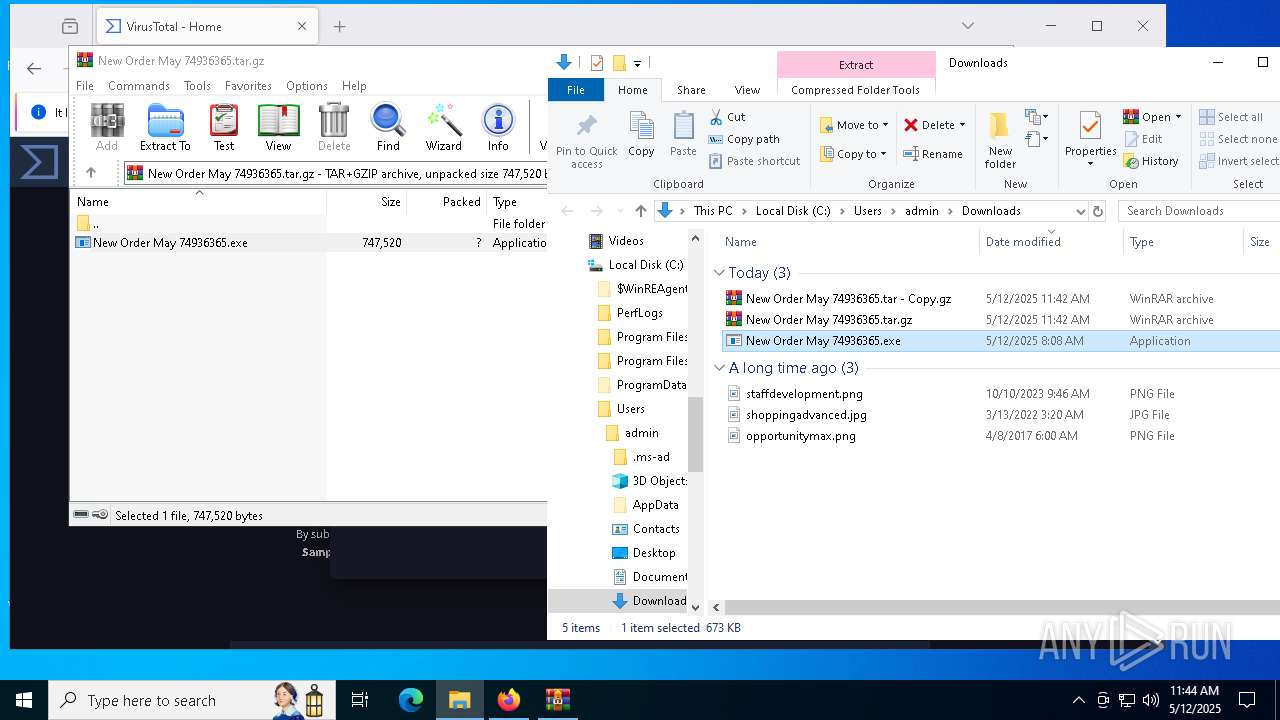Screen dimensions: 1280x720
Task: Open Microsoft Edge from the taskbar
Action: pos(411,700)
